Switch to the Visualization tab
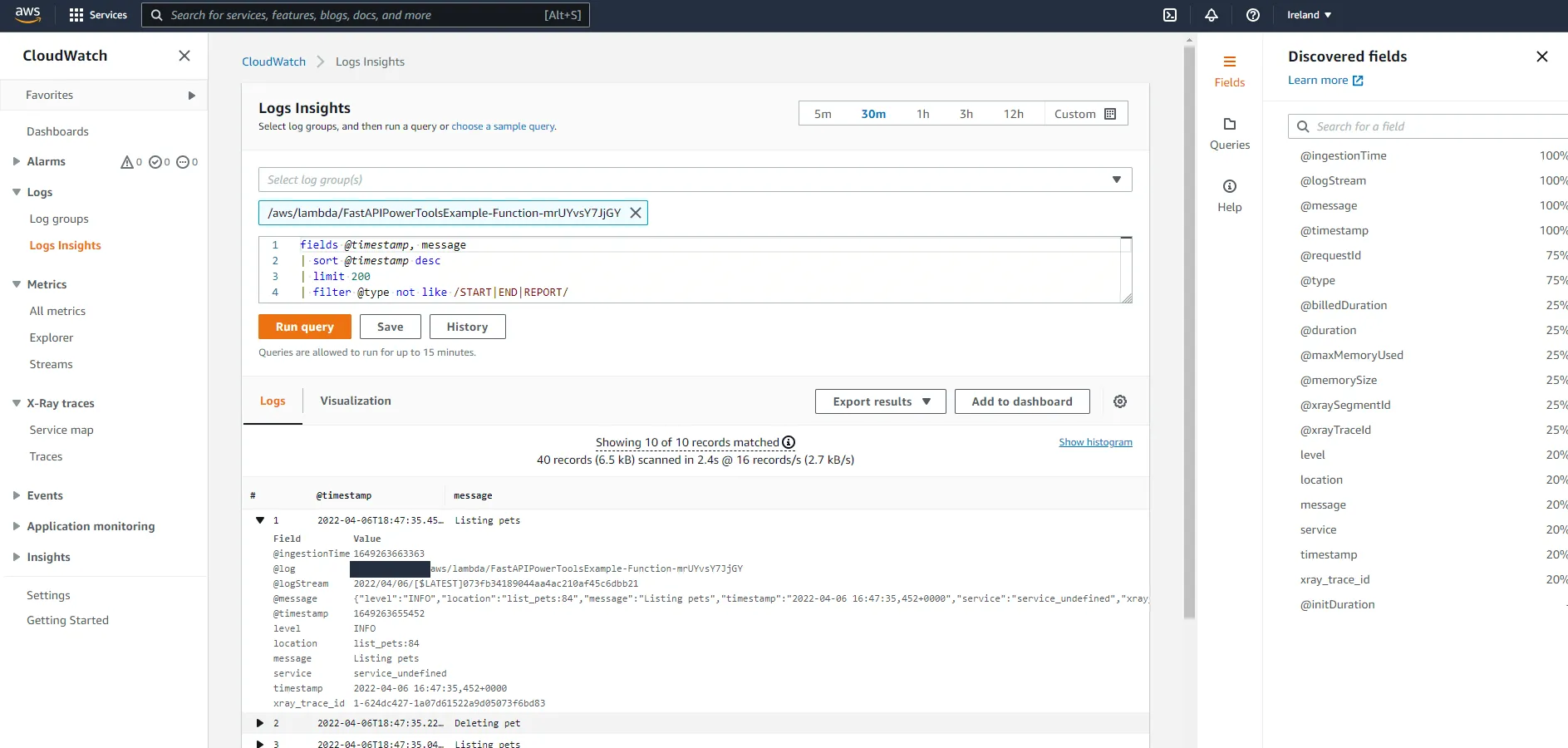The image size is (1568, 748). (x=355, y=401)
